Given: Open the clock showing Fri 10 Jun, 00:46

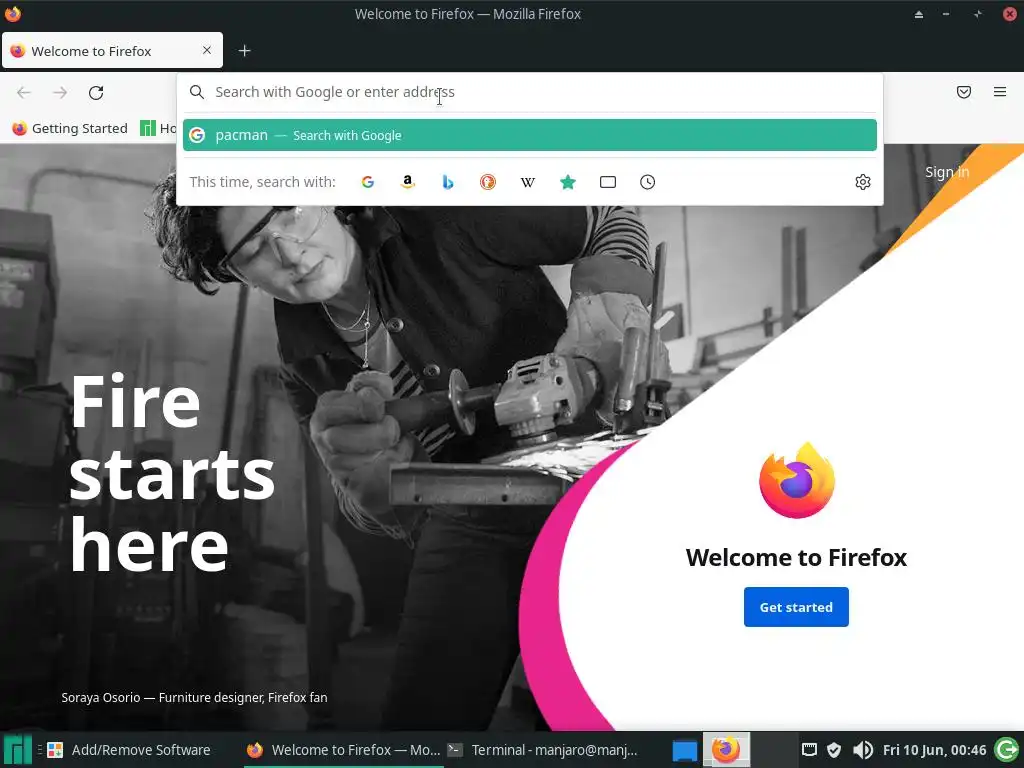Looking at the screenshot, I should 934,750.
